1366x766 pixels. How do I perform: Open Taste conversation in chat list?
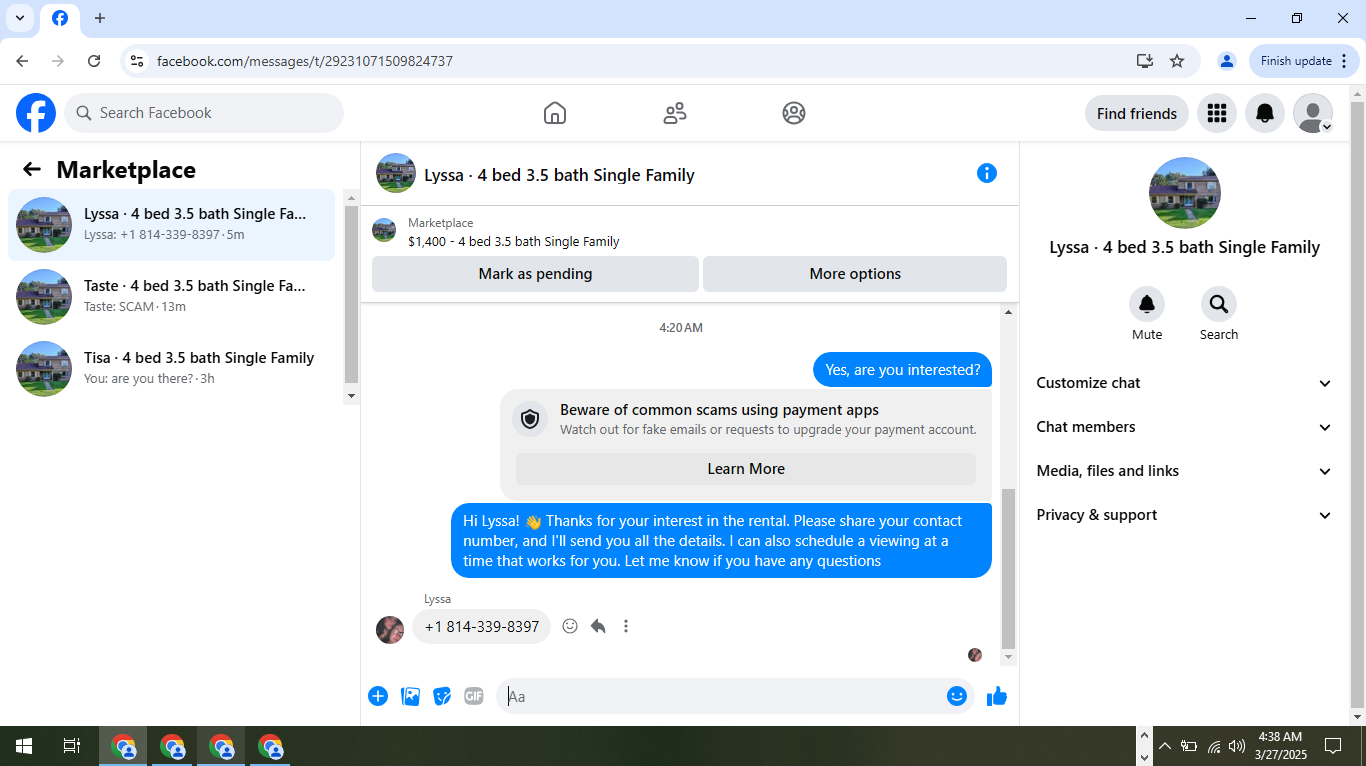[x=172, y=297]
